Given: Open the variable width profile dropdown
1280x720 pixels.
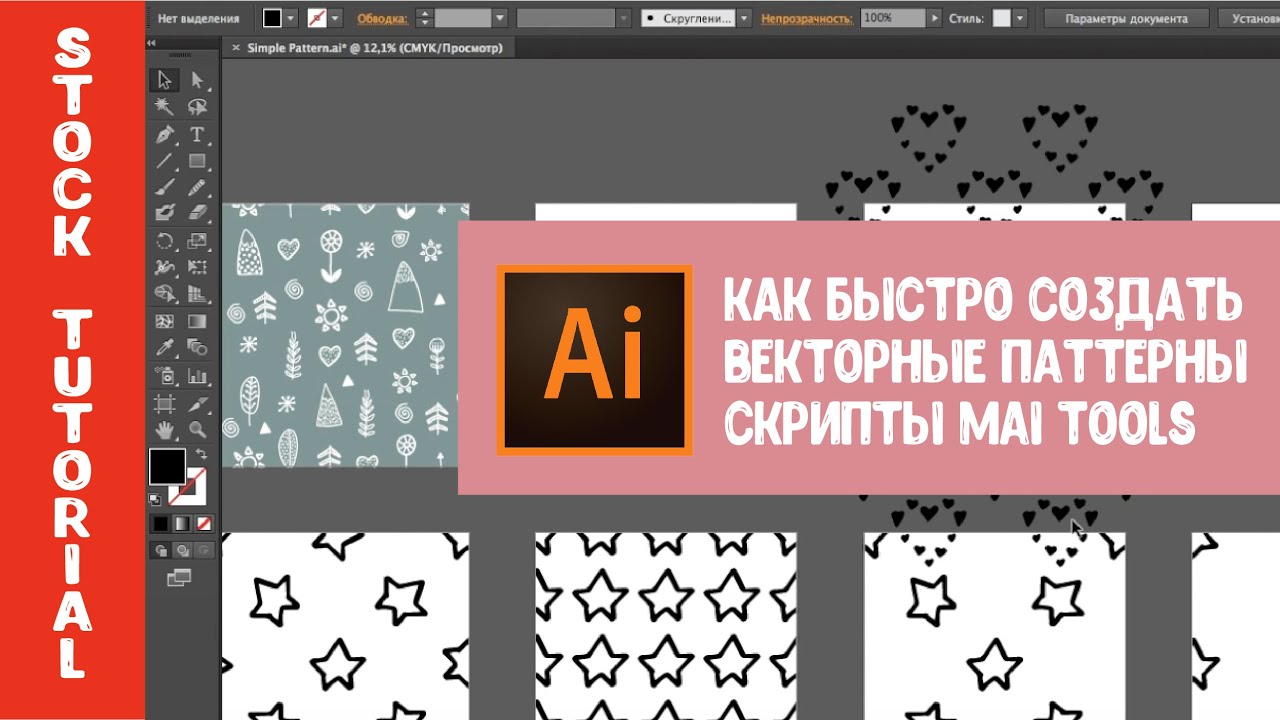Looking at the screenshot, I should 624,18.
